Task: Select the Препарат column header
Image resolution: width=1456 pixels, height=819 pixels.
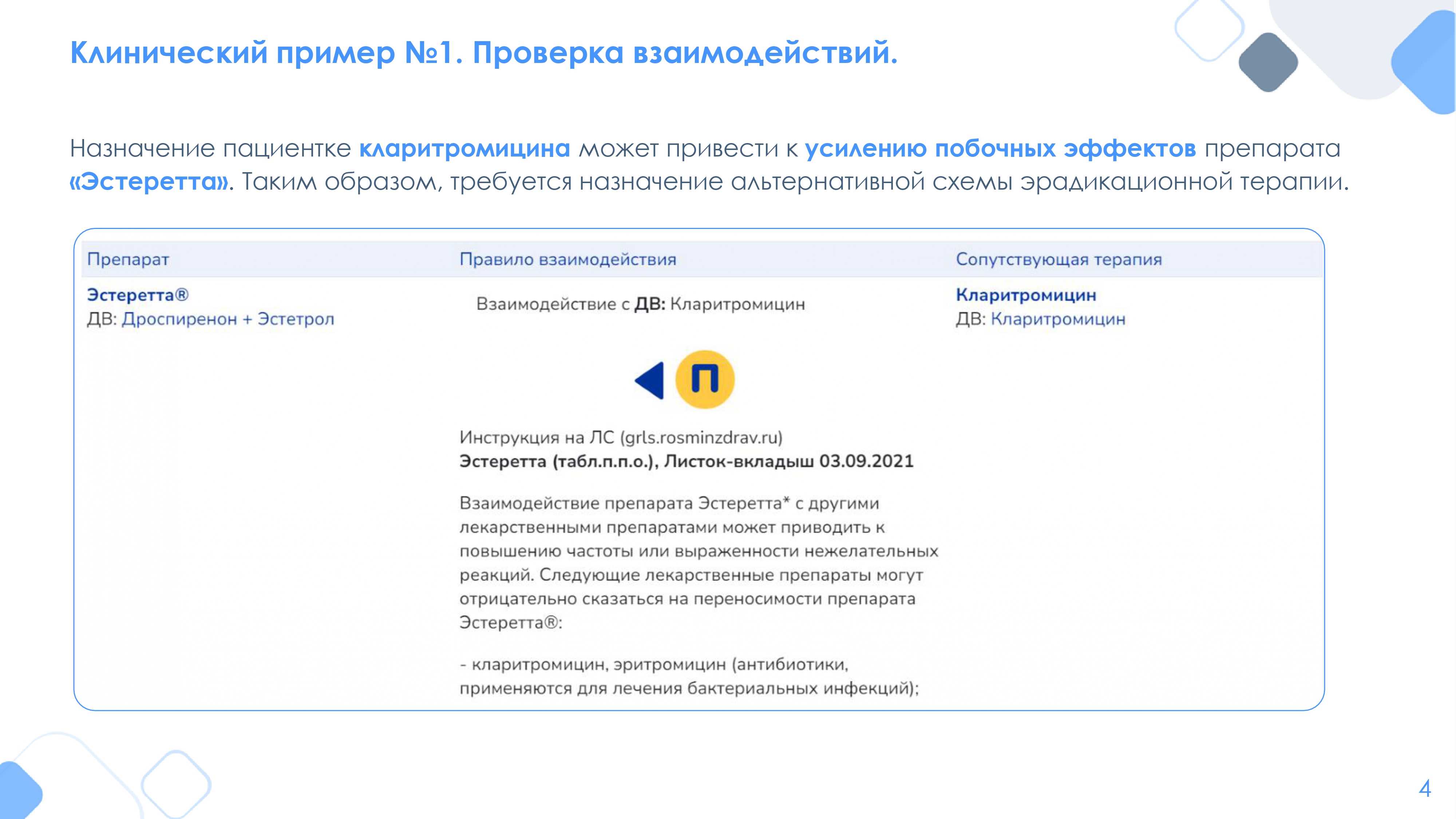Action: [128, 260]
